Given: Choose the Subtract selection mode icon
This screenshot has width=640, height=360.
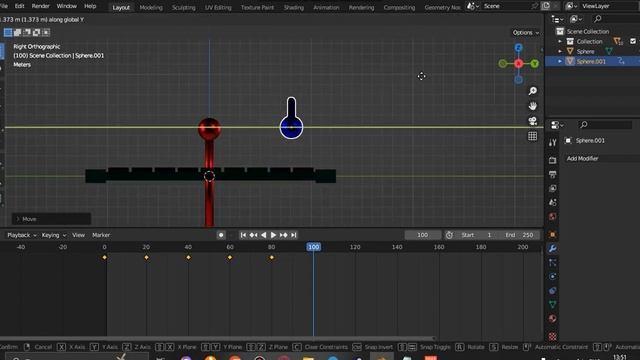Looking at the screenshot, I should 27,32.
